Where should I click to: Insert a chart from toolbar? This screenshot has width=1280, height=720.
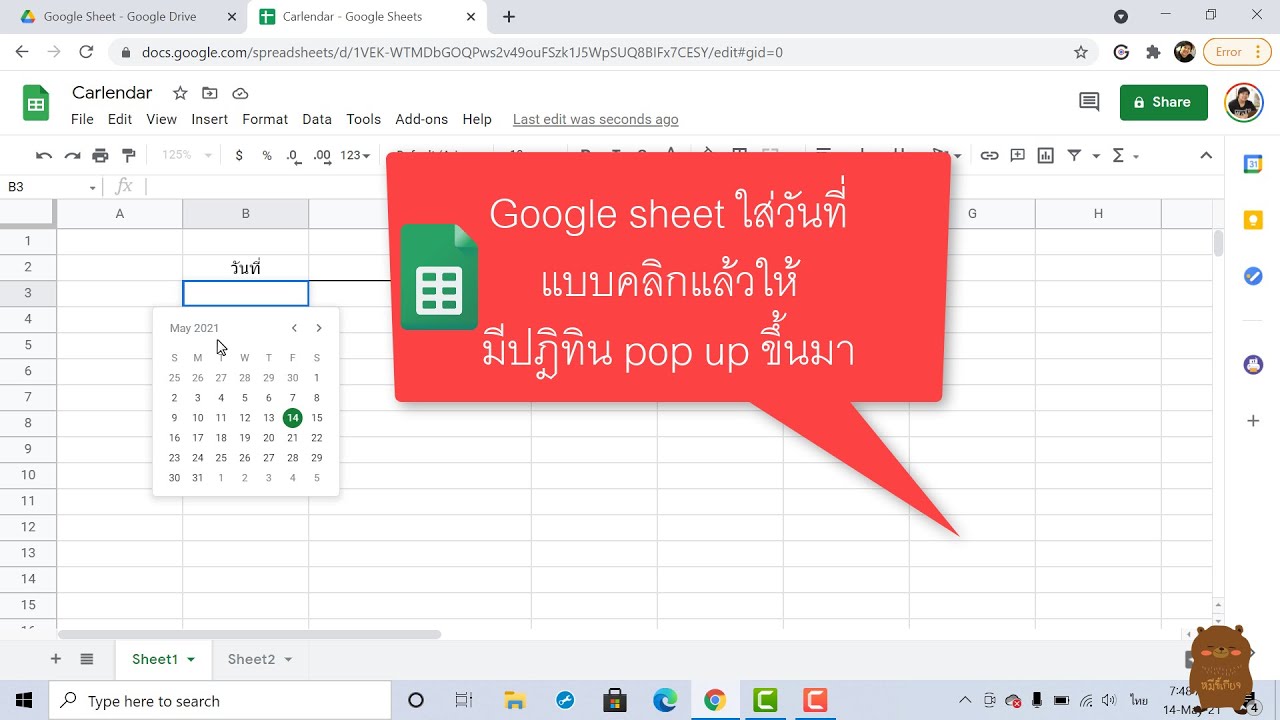[x=1046, y=155]
